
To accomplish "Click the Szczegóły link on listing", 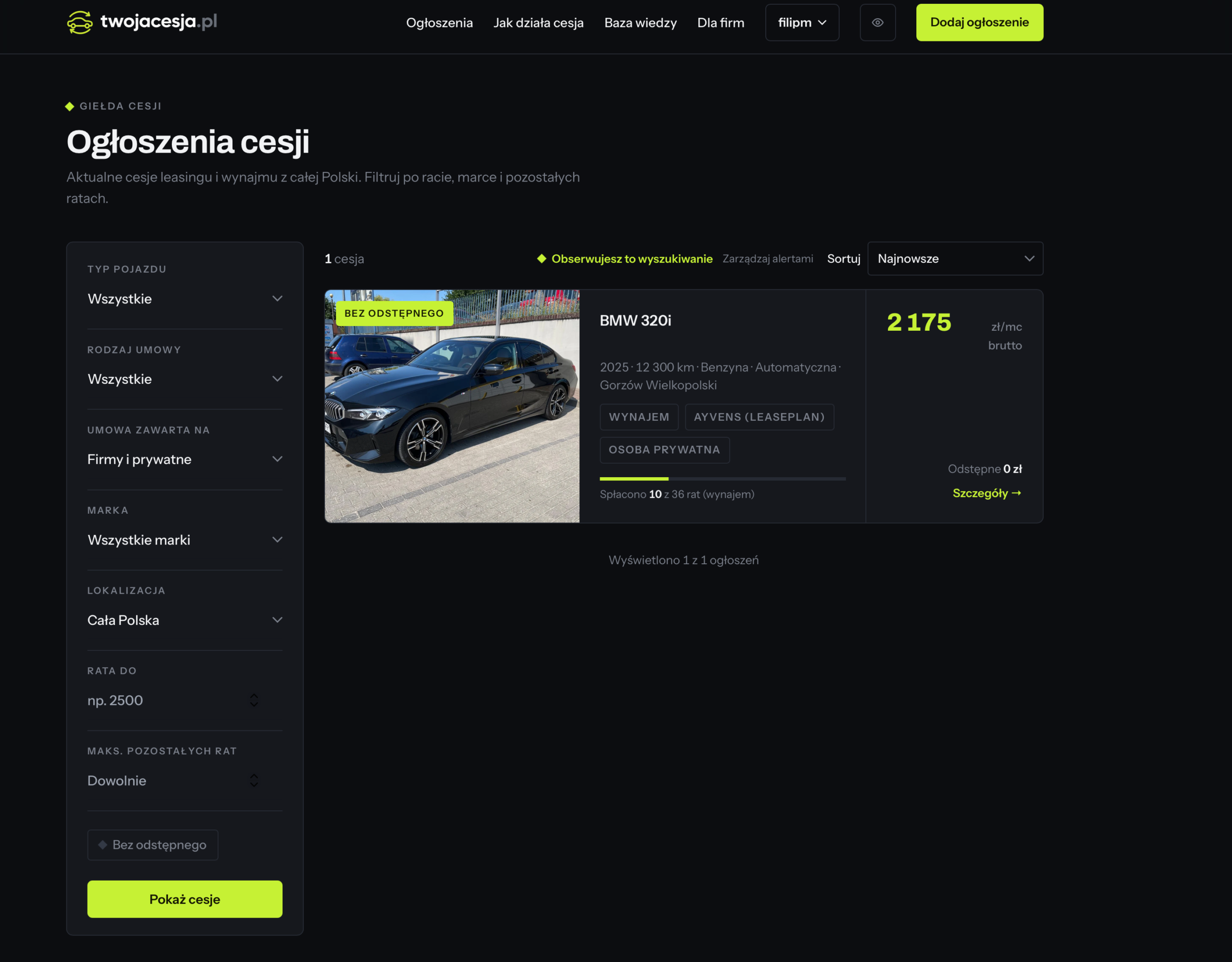I will [987, 493].
